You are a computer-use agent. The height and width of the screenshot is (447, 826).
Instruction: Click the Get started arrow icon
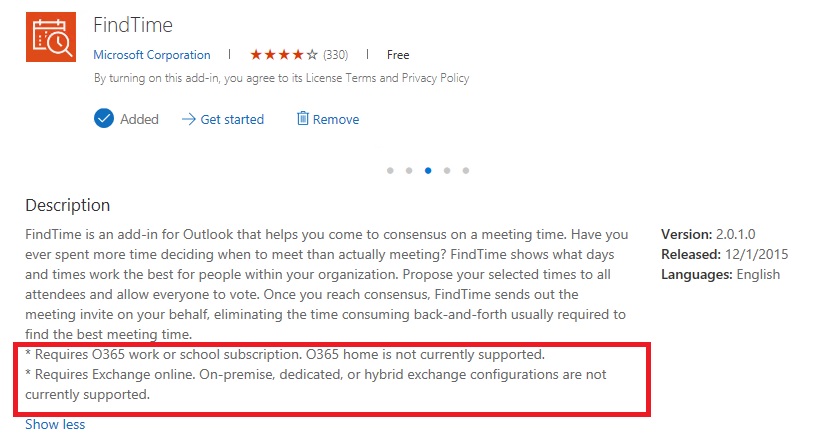(x=189, y=119)
